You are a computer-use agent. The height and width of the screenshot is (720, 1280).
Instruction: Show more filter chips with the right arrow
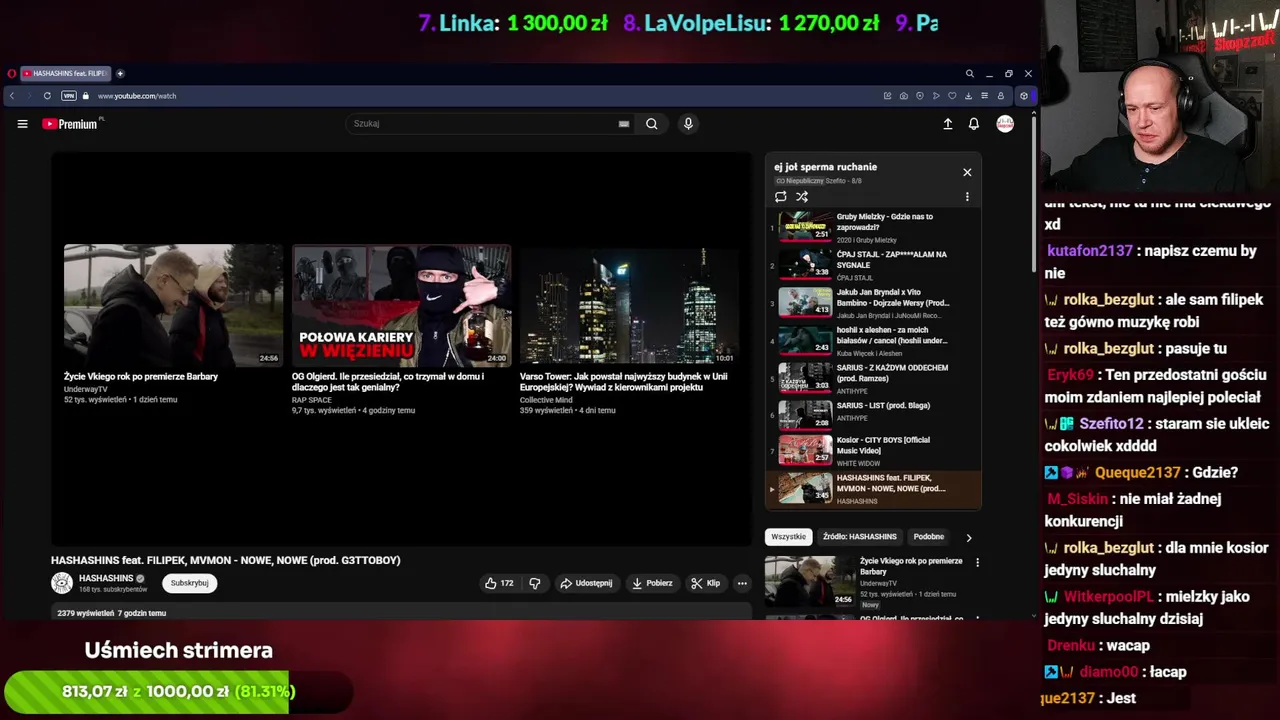coord(968,537)
